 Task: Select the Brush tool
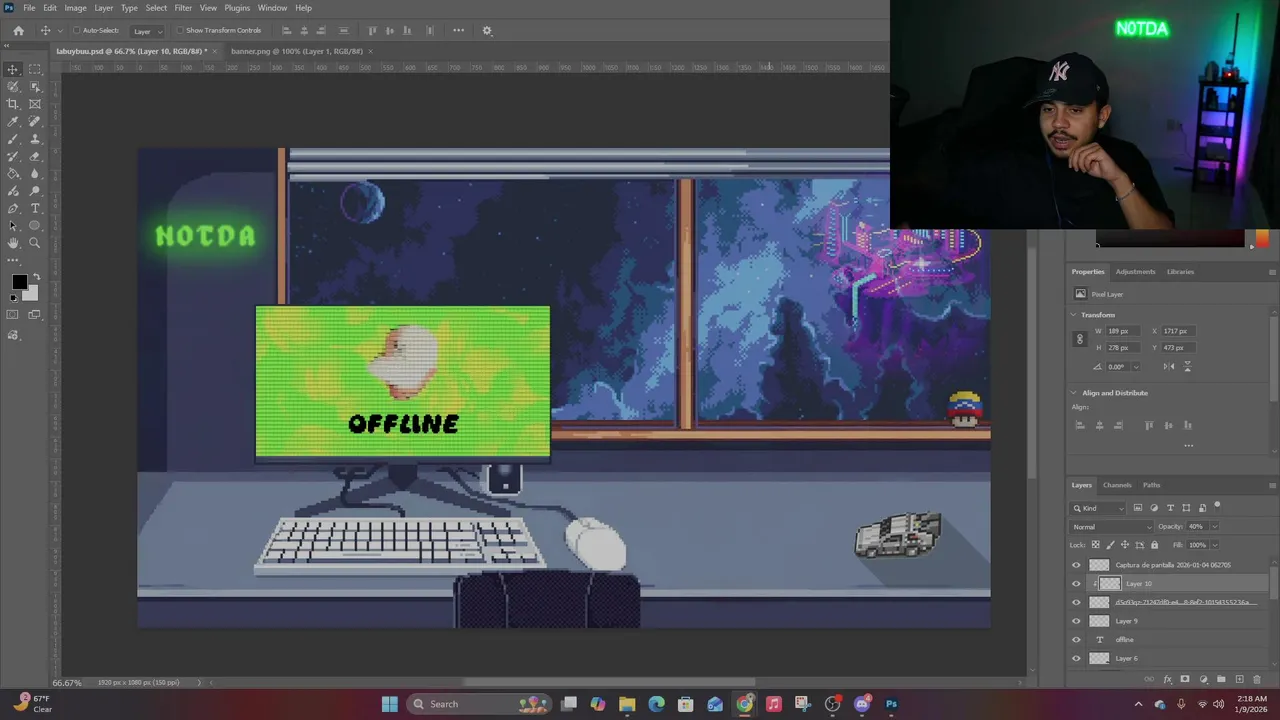[x=13, y=139]
